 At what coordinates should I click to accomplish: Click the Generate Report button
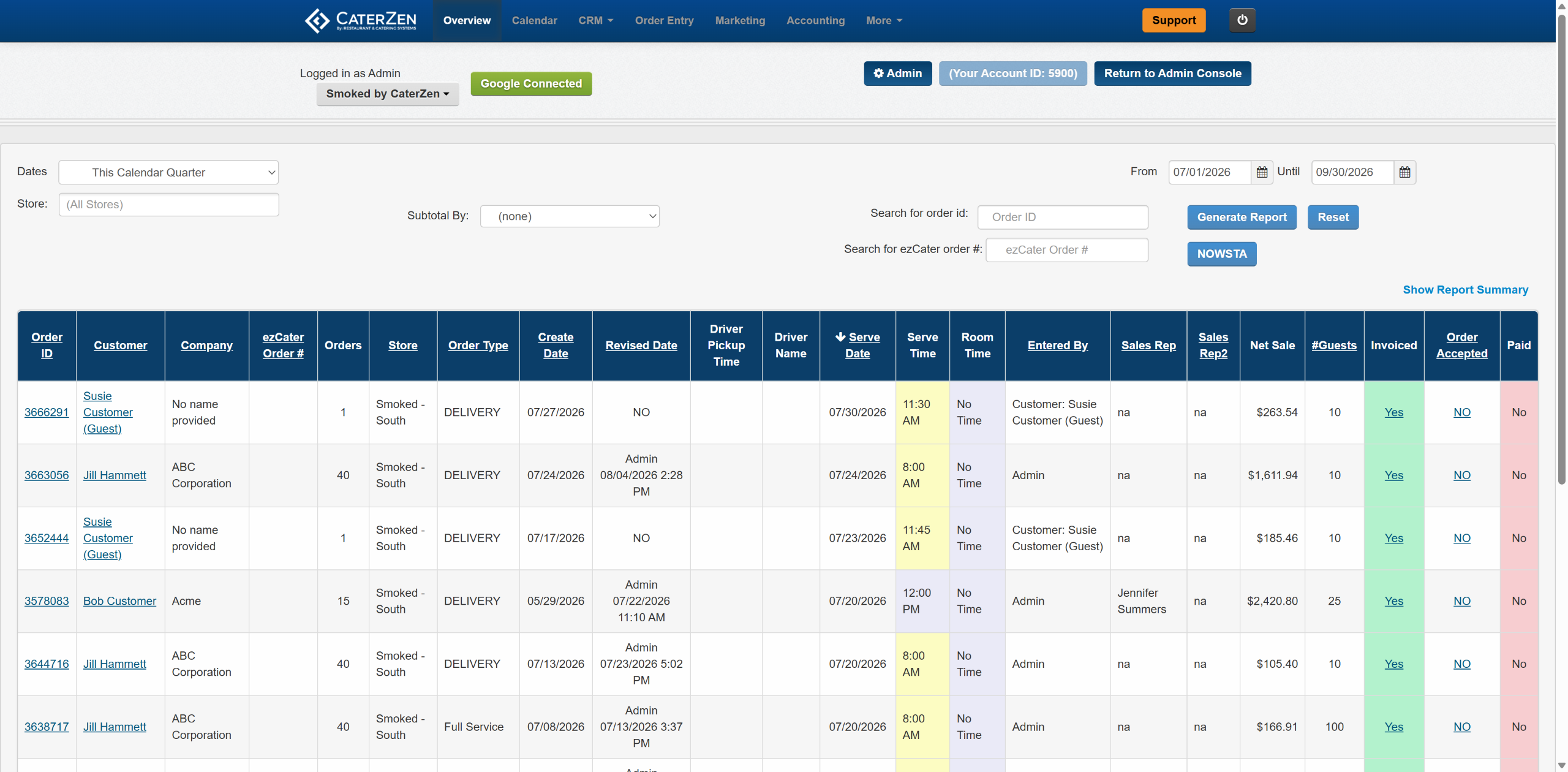(1242, 217)
